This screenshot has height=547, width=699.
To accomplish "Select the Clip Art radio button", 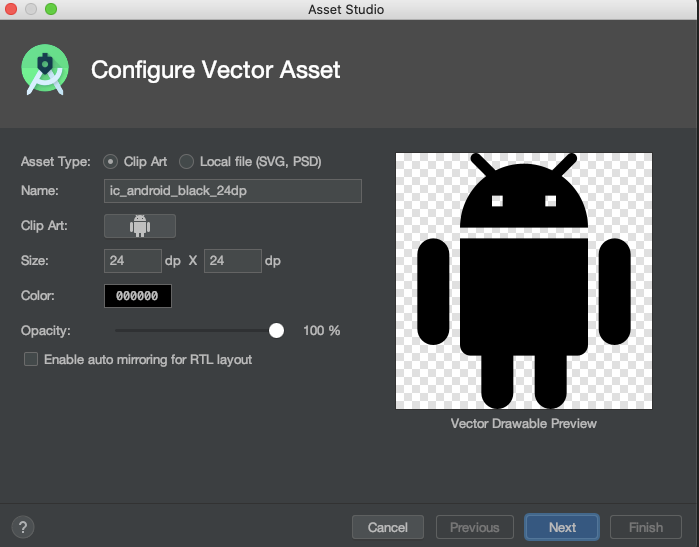I will click(x=111, y=161).
